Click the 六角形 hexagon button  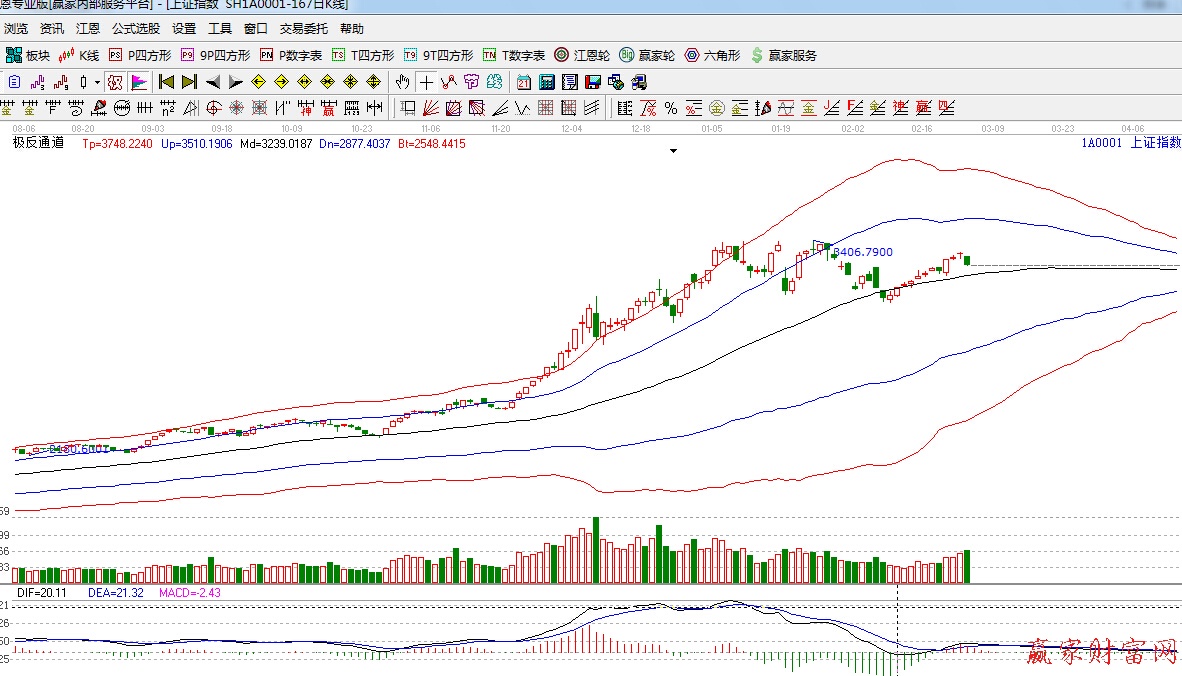point(713,55)
